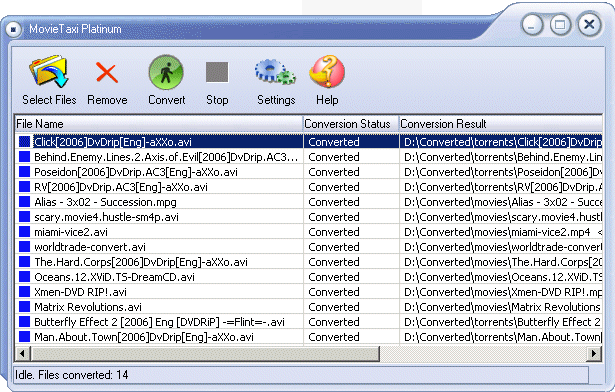Click the blue icon beside Xmen-DVD RIP!.avi
The image size is (615, 392).
25,292
